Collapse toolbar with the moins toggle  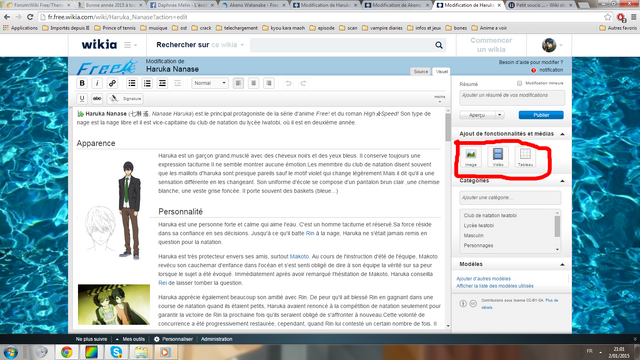[440, 98]
